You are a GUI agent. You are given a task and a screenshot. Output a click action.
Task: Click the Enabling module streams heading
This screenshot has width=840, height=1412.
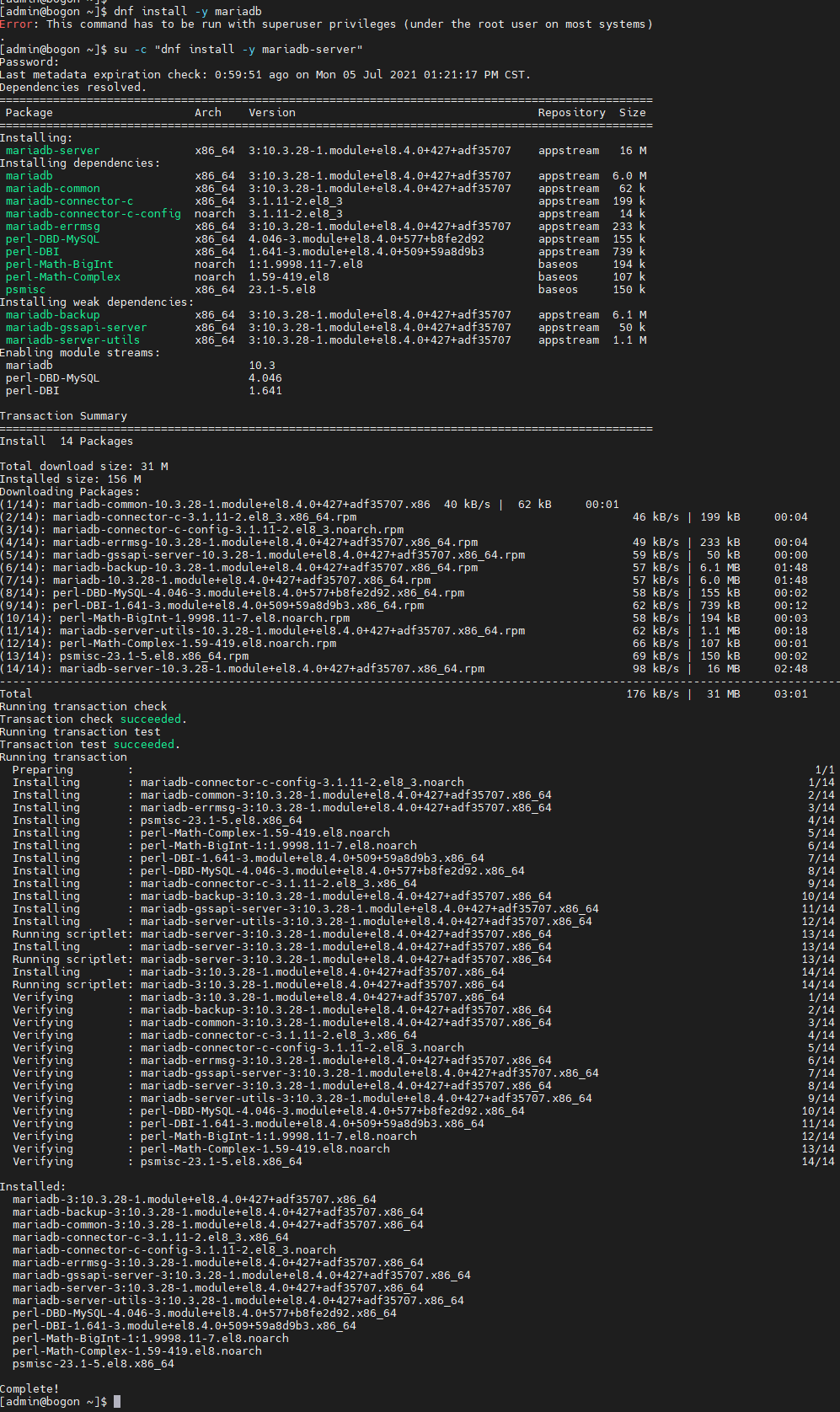(x=79, y=353)
